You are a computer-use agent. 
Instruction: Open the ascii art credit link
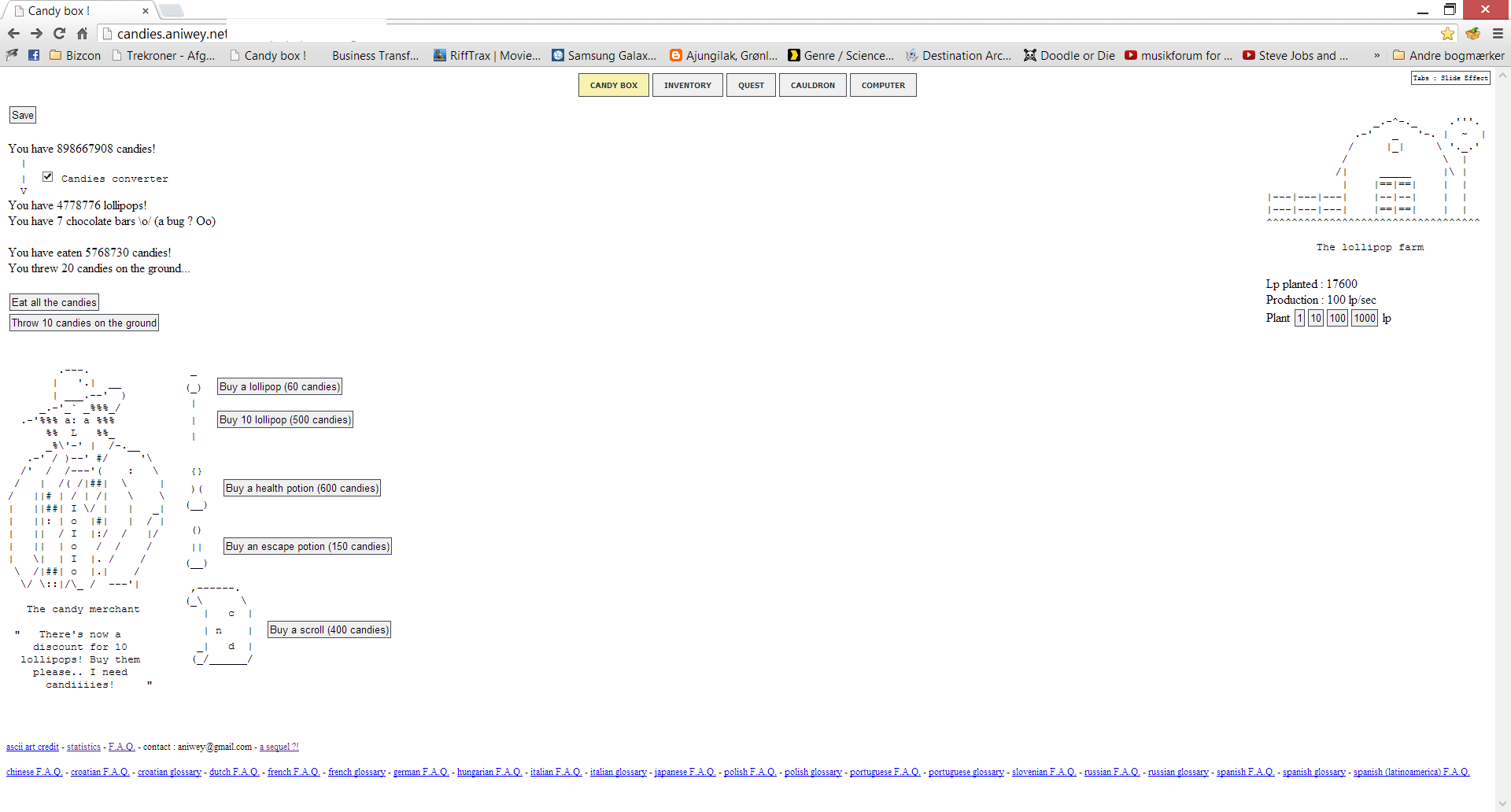pos(32,747)
